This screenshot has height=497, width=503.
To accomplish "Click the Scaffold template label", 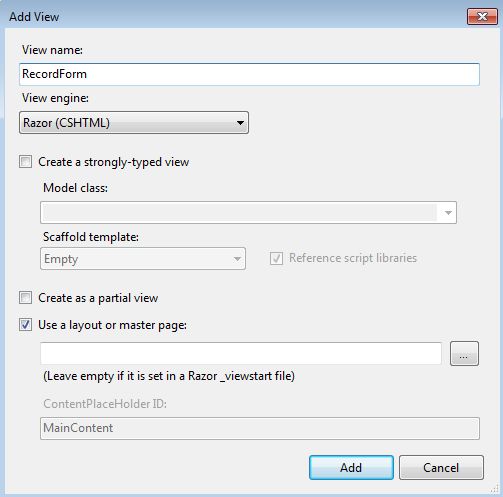I will coord(91,237).
